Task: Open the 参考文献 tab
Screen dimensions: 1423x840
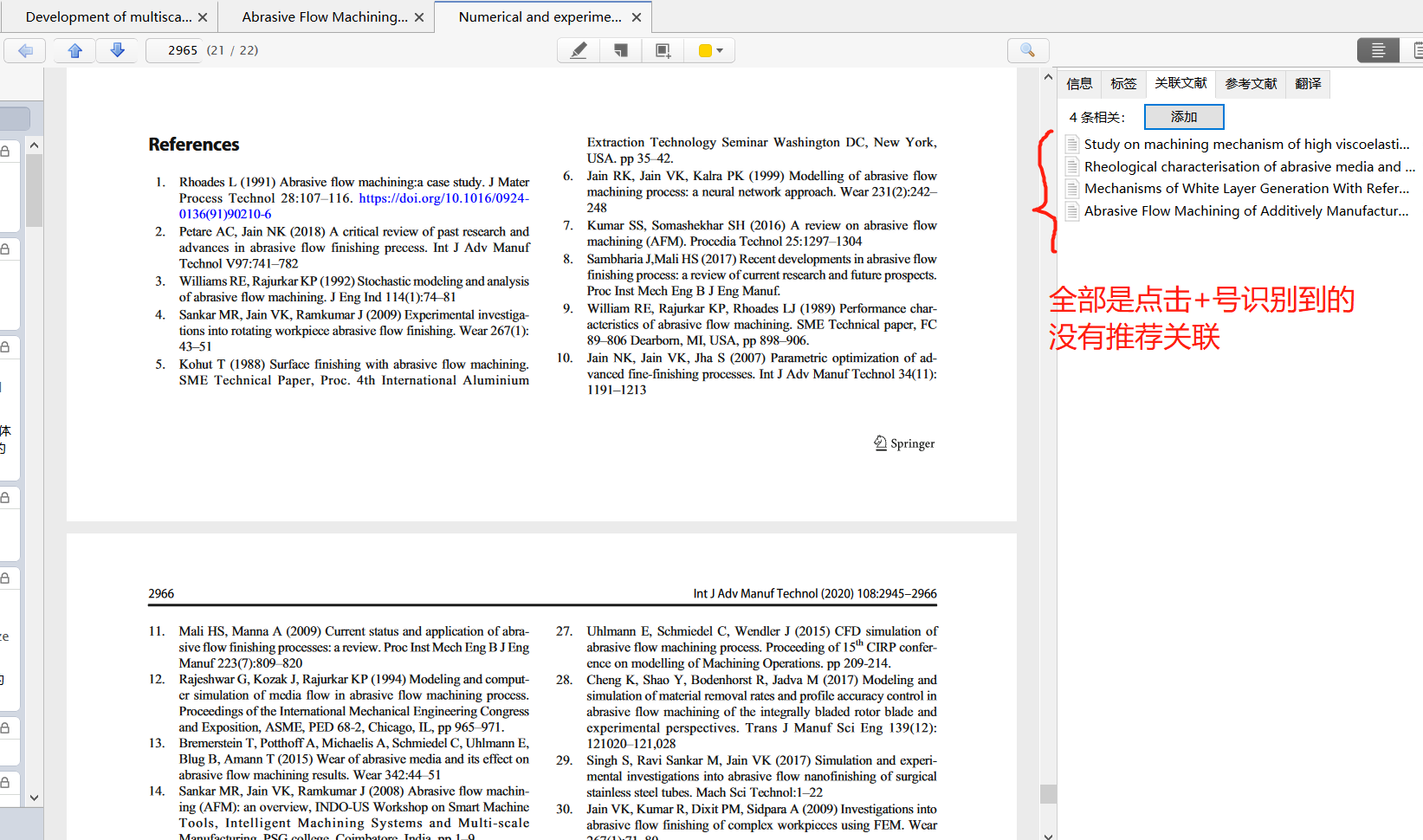Action: (1251, 83)
